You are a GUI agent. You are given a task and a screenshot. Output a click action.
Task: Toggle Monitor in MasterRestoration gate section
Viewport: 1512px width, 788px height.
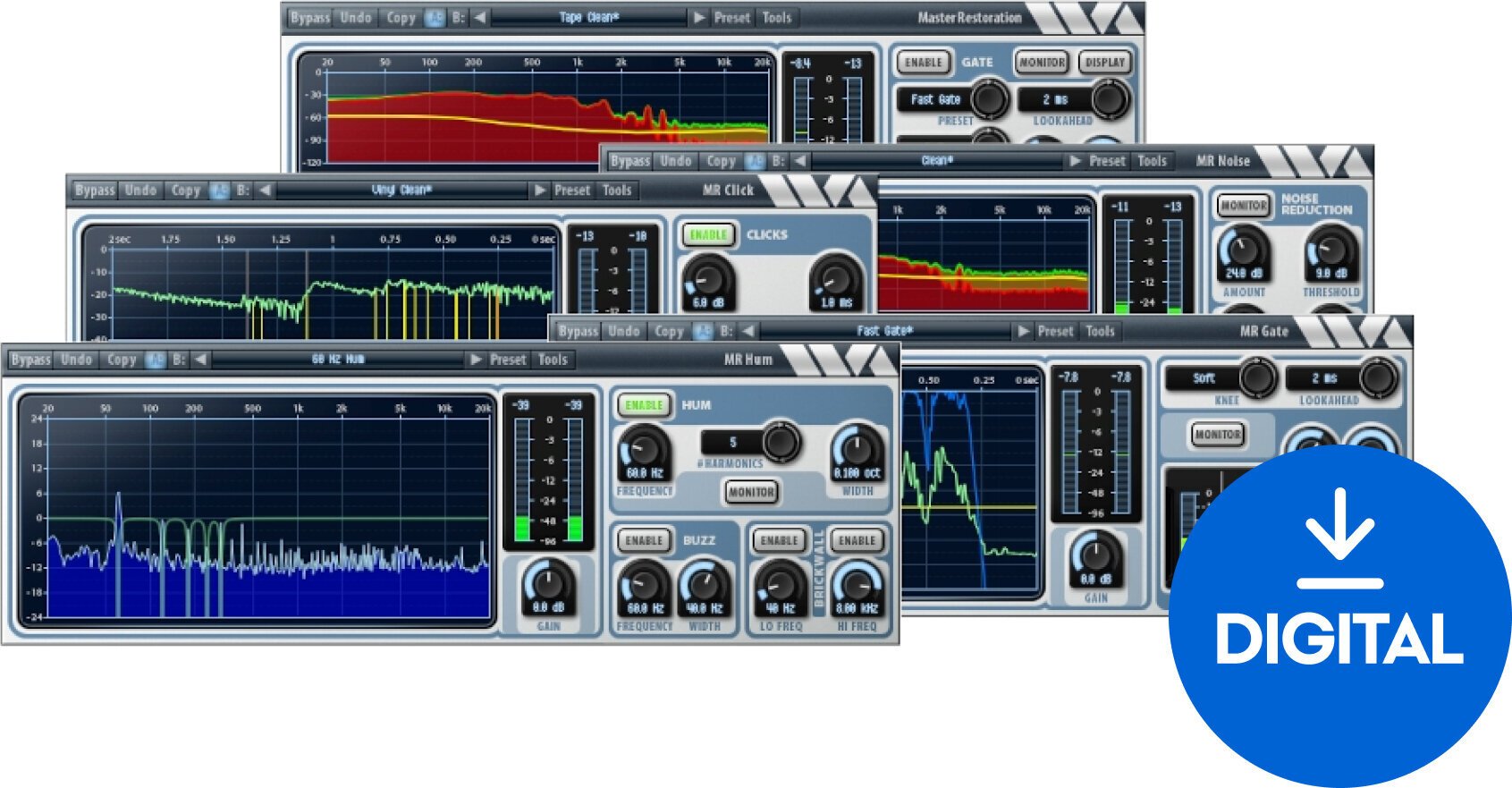click(x=1042, y=63)
